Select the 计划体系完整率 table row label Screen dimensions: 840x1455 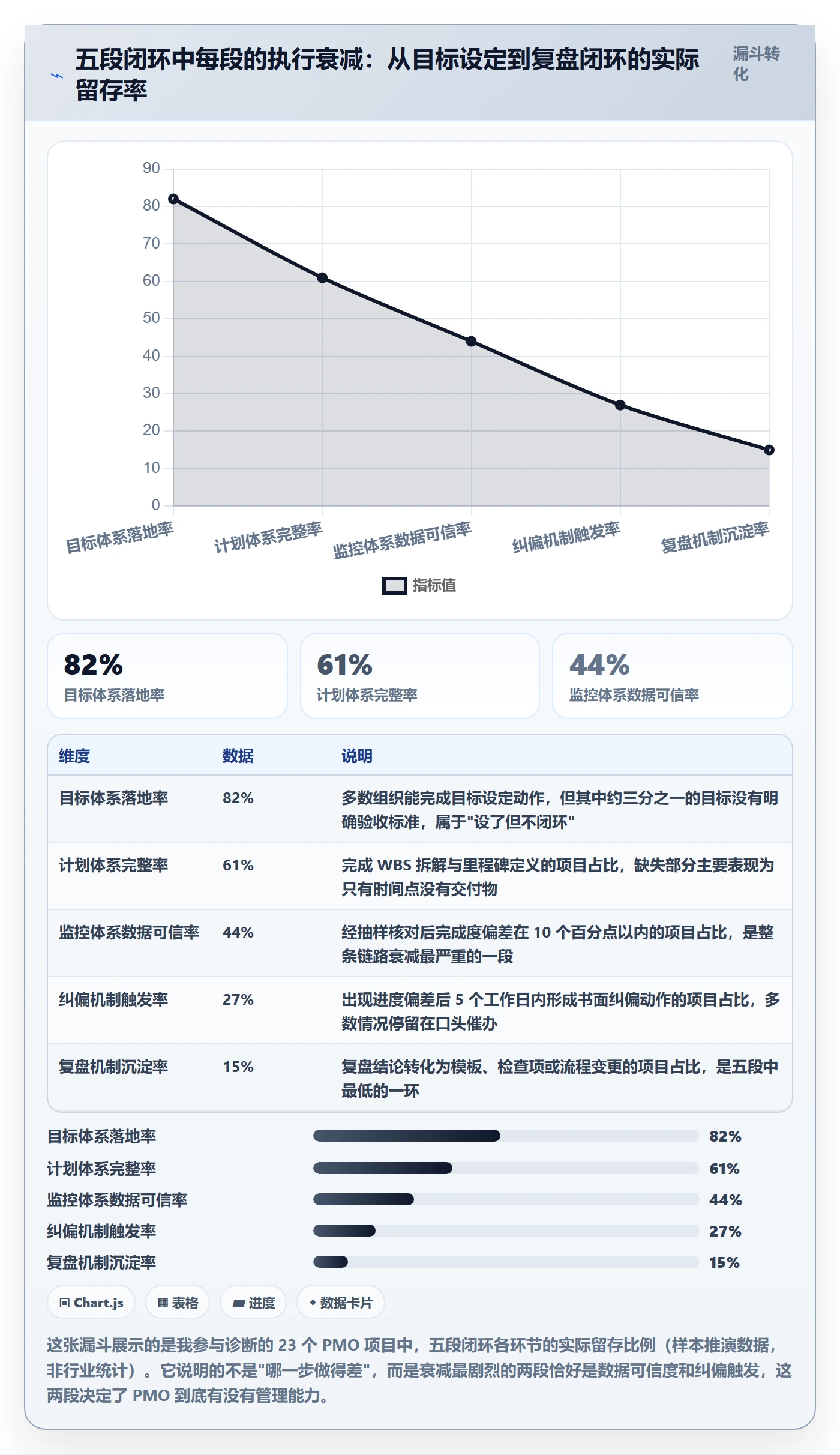pyautogui.click(x=113, y=865)
